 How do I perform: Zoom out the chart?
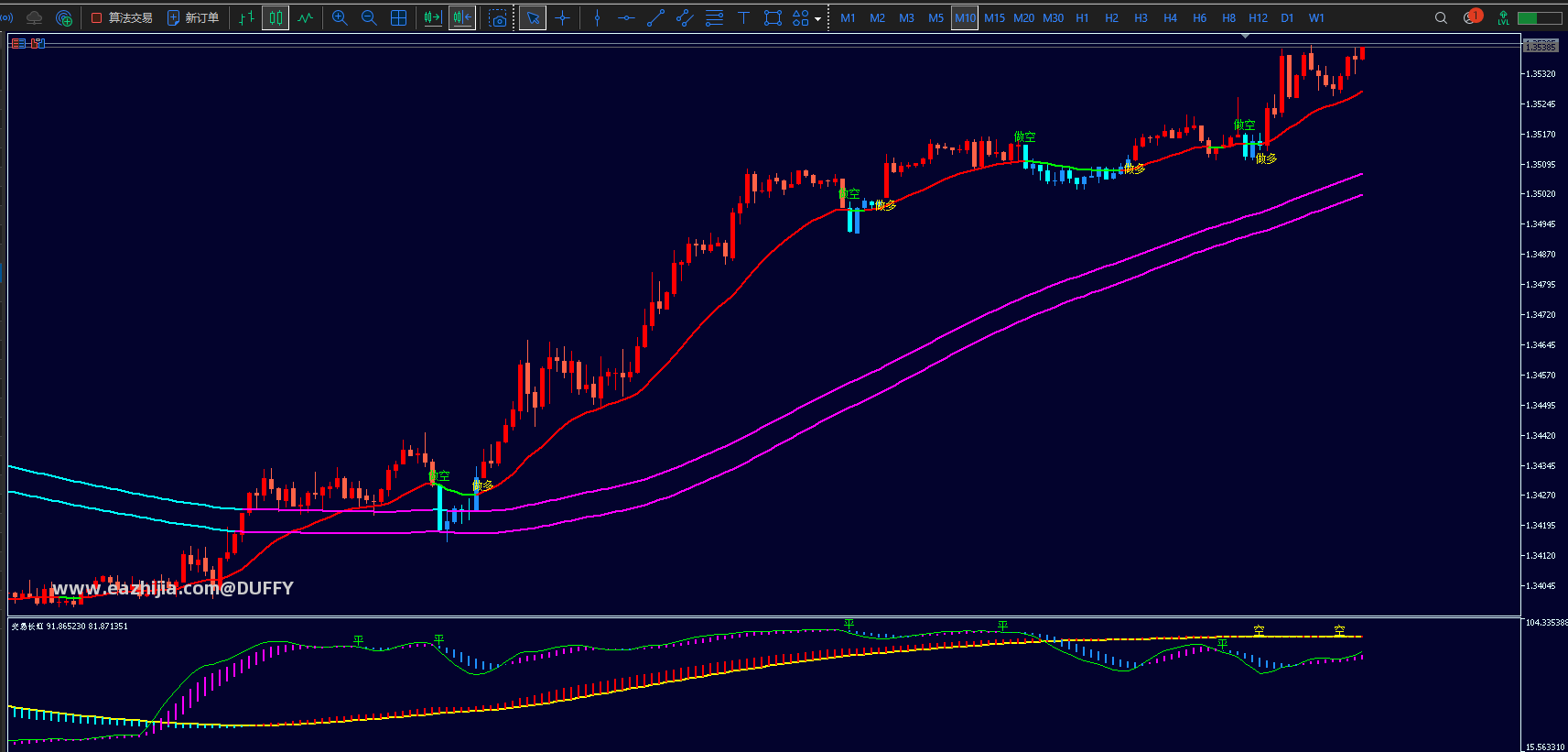(369, 17)
